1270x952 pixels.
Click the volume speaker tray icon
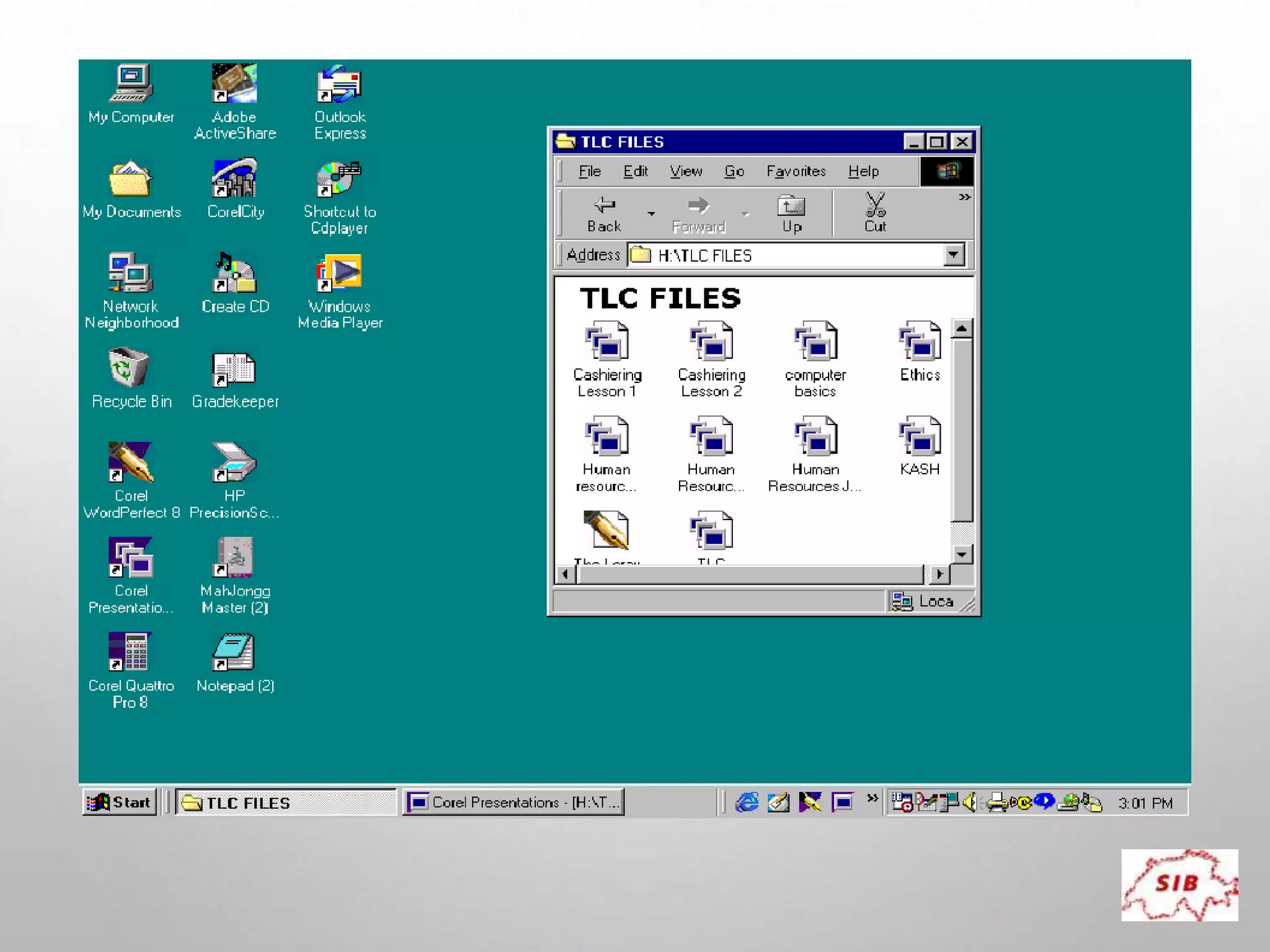point(970,803)
